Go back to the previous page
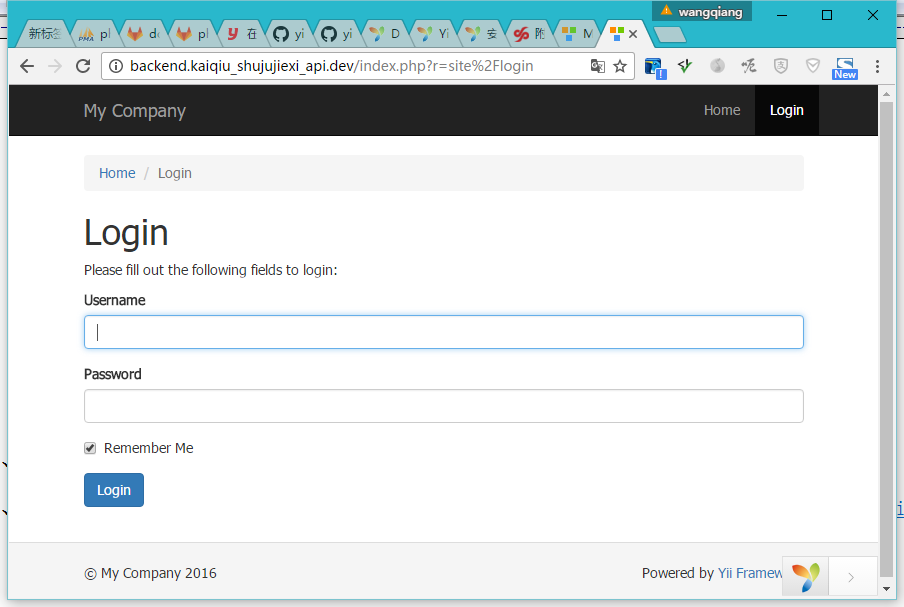The height and width of the screenshot is (607, 904). [27, 66]
